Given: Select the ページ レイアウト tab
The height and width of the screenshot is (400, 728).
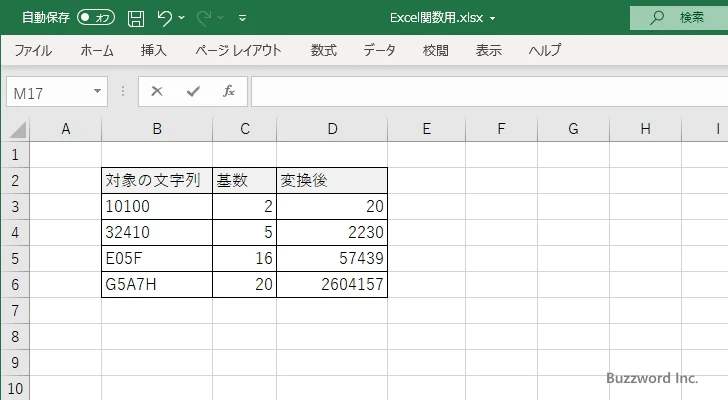Looking at the screenshot, I should pyautogui.click(x=238, y=50).
